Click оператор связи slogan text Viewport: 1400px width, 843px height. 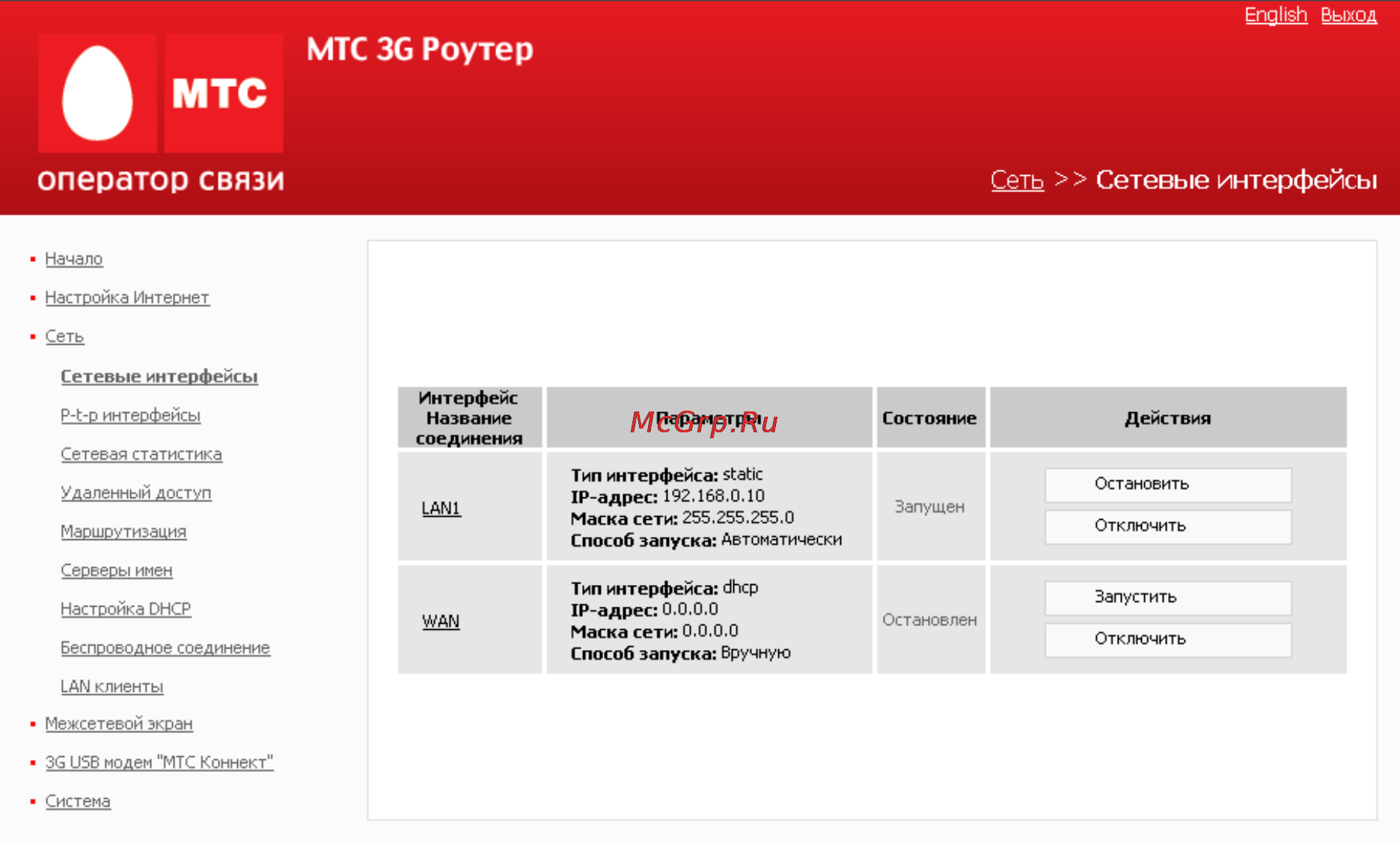[161, 180]
